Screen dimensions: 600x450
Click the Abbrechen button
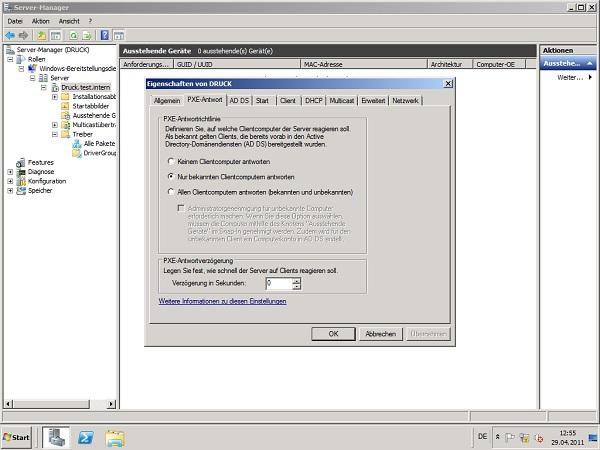click(381, 334)
